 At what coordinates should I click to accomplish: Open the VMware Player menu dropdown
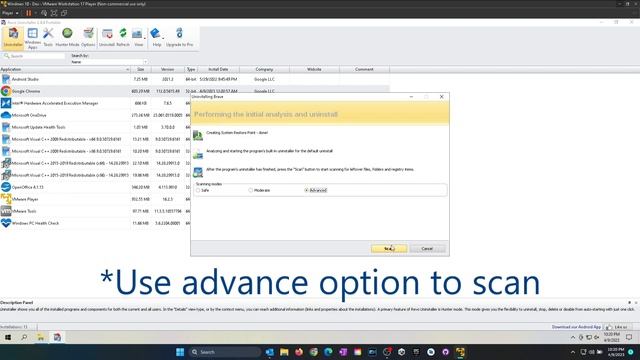tap(10, 13)
